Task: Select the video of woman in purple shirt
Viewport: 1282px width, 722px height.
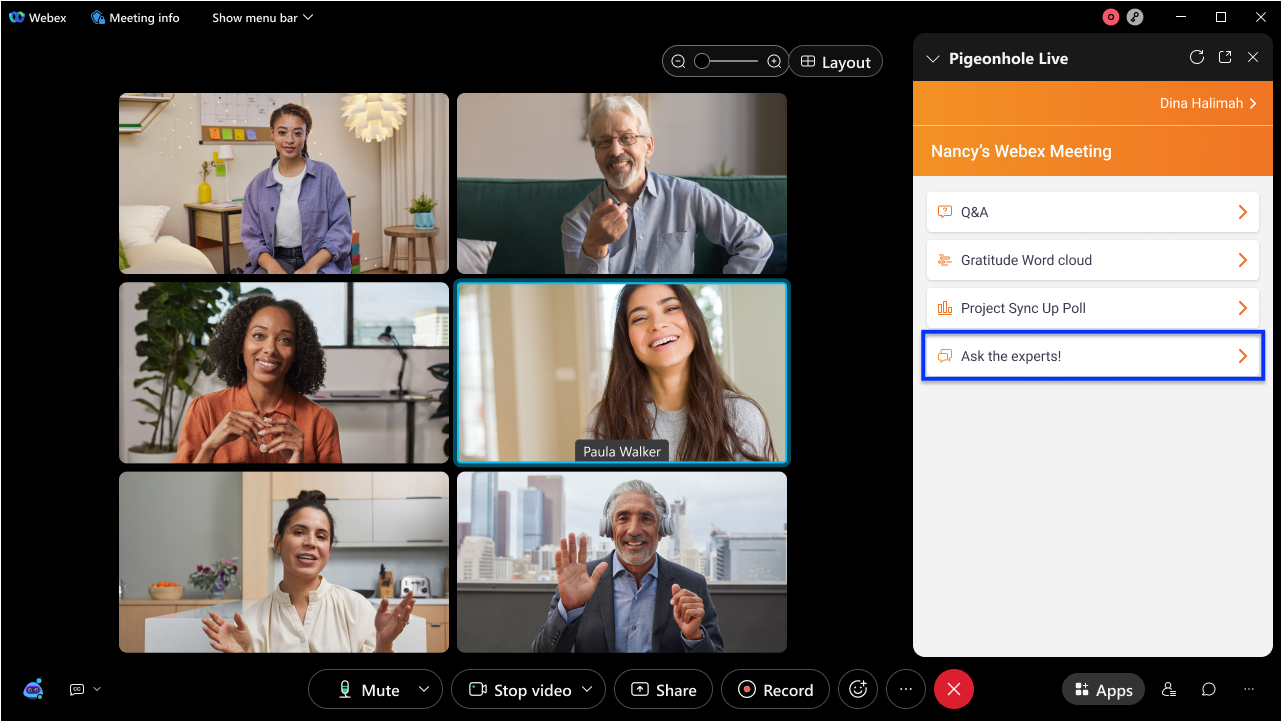Action: point(284,184)
